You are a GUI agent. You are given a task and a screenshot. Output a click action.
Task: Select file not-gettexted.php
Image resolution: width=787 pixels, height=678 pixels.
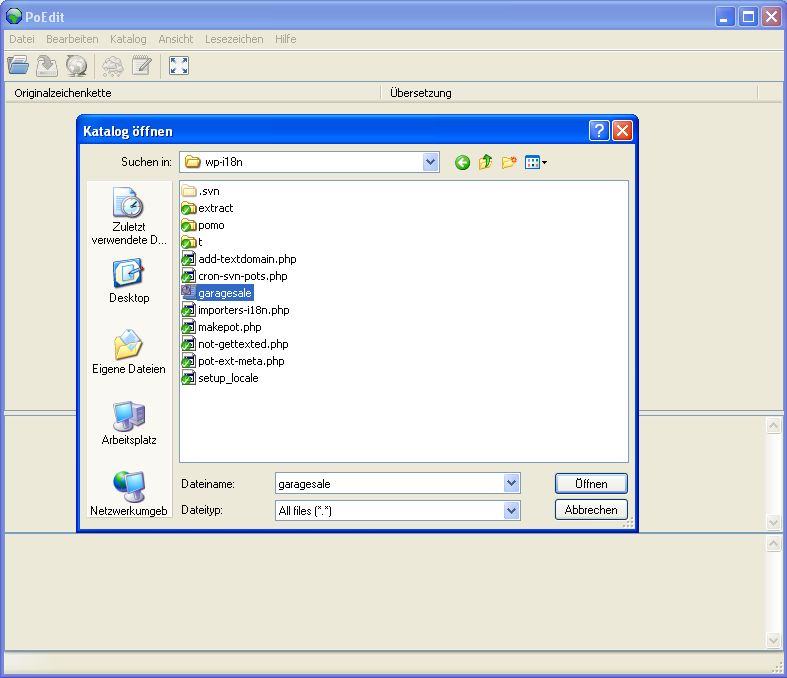(x=235, y=344)
